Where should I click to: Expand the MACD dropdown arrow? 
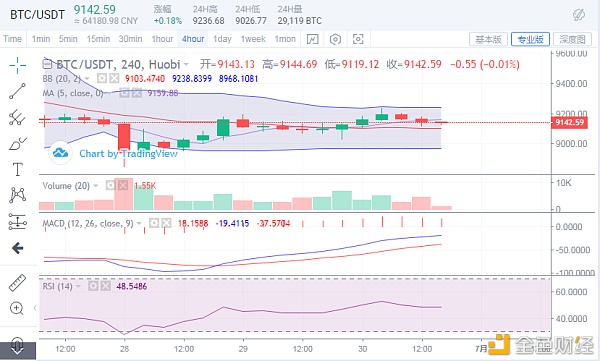[139, 223]
